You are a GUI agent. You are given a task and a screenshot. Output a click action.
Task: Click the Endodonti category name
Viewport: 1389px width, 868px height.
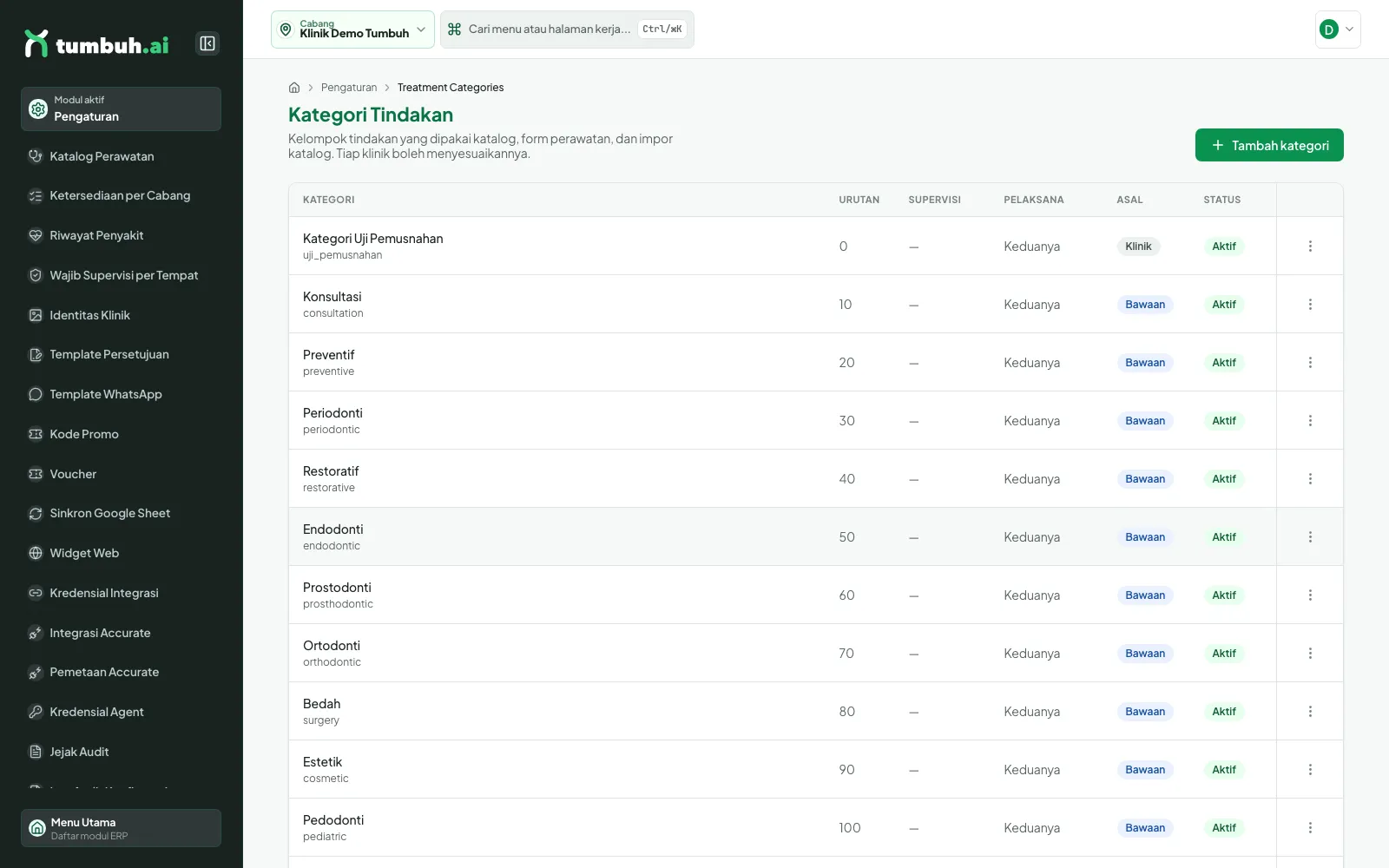tap(333, 529)
